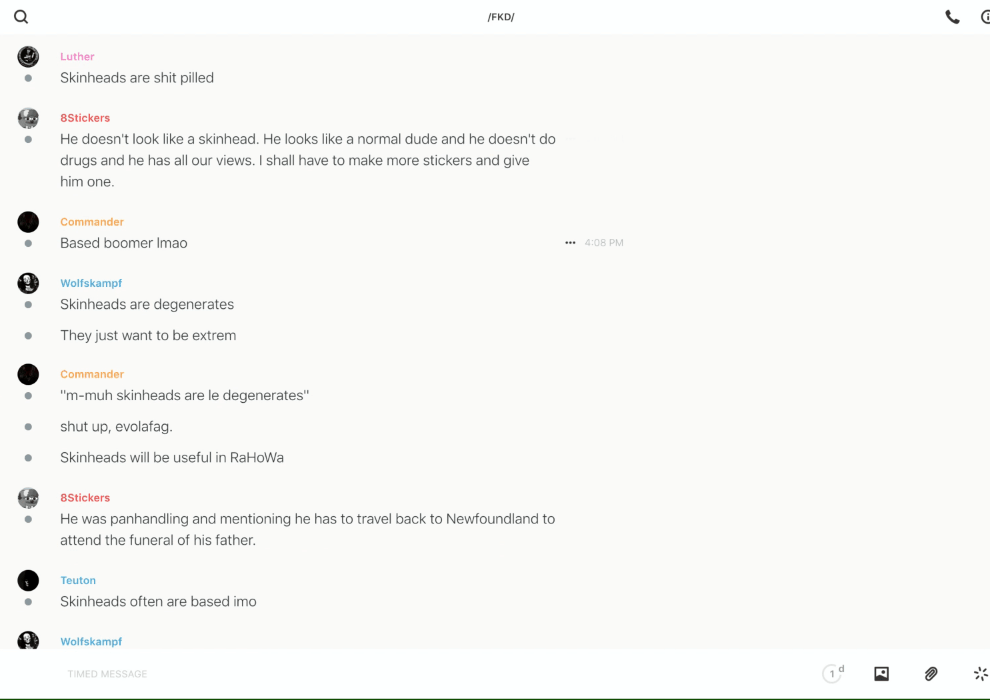Open Teuton's user profile name
990x700 pixels.
(x=78, y=580)
